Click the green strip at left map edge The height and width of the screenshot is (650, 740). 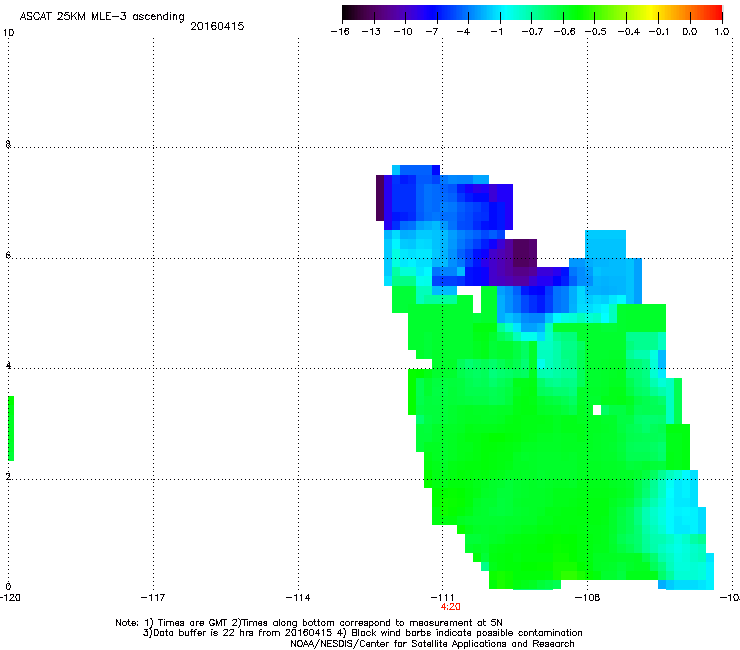point(11,428)
